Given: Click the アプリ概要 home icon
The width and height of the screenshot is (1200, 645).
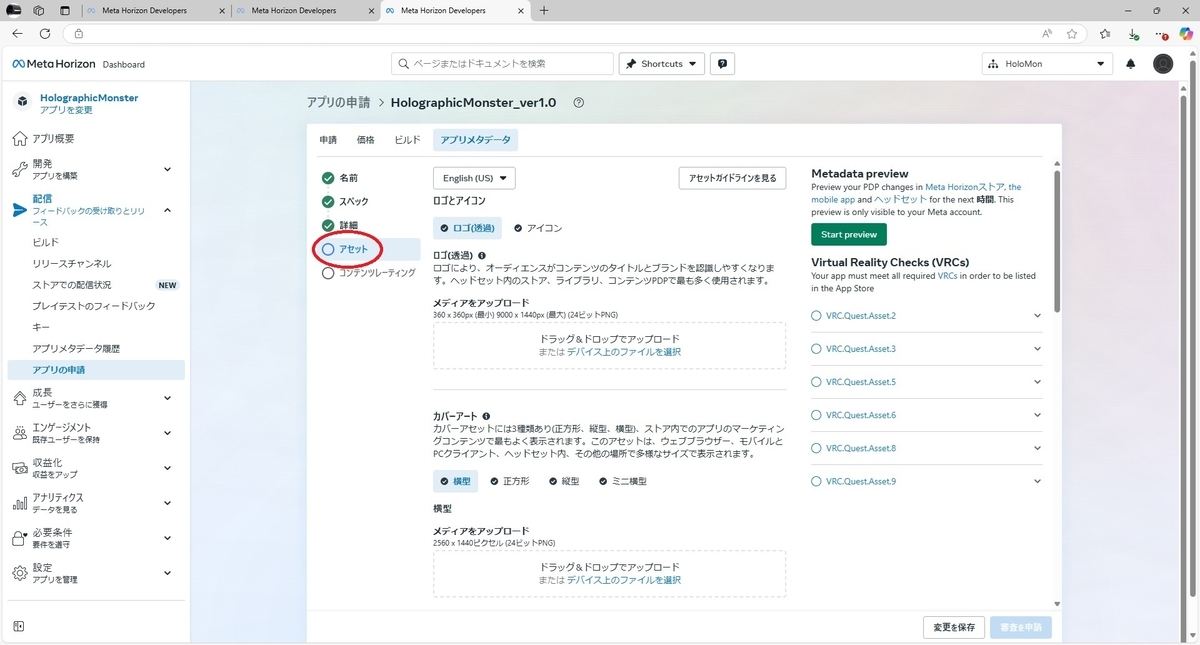Looking at the screenshot, I should pos(20,139).
